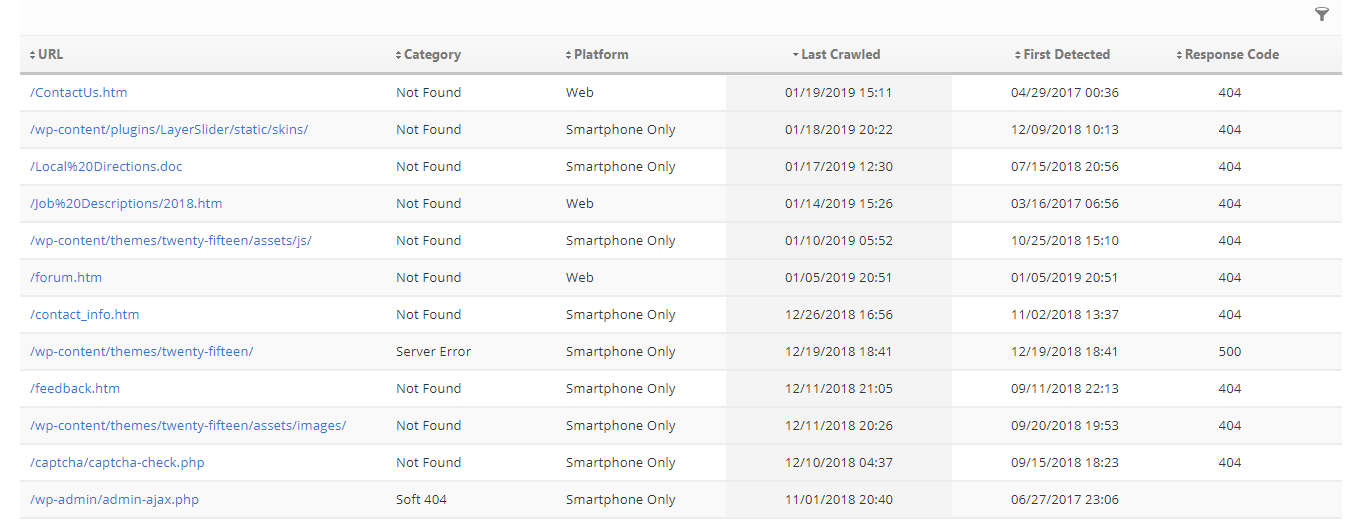Open the /ContactUs.htm link
This screenshot has height=528, width=1351.
coord(79,93)
